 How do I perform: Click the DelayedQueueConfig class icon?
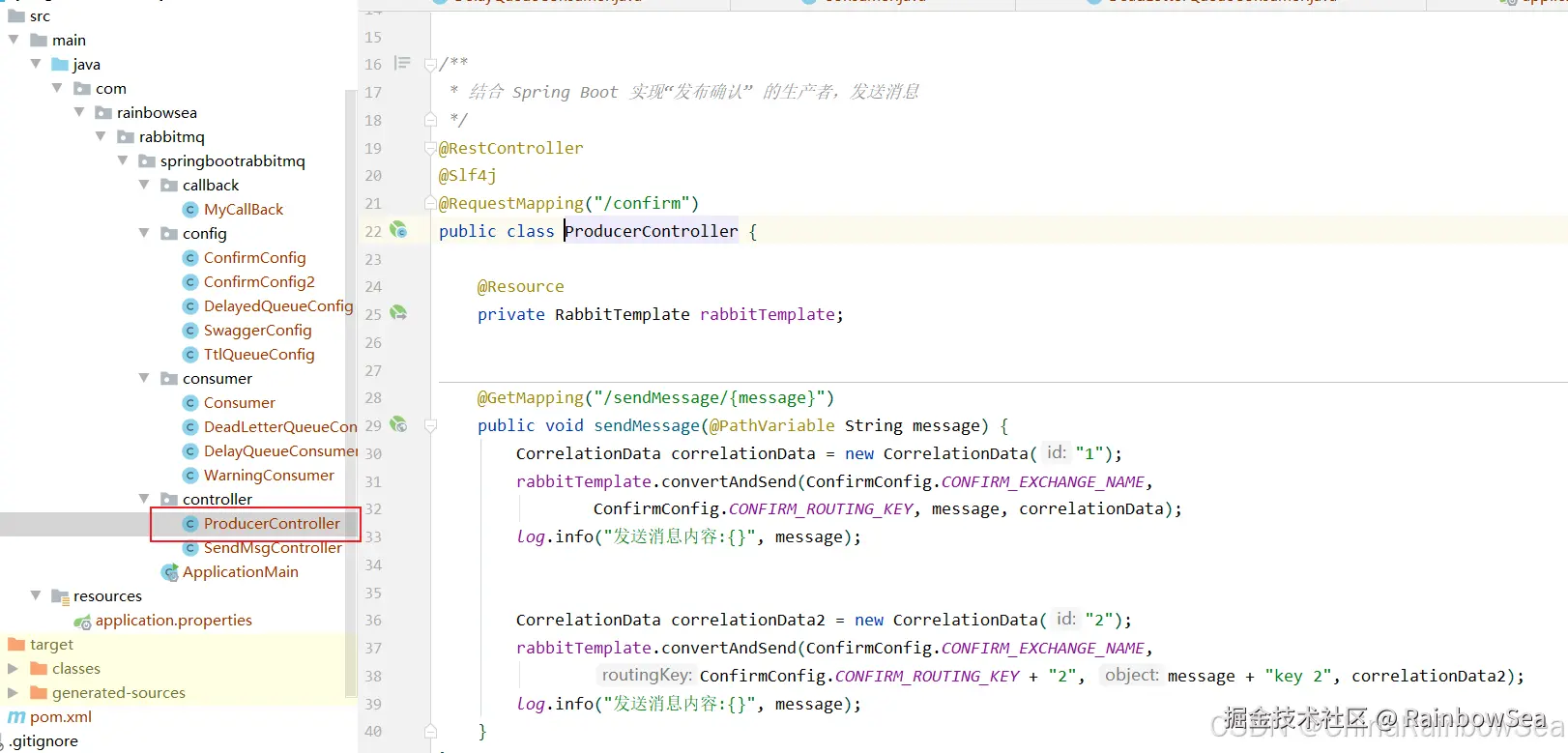(190, 306)
